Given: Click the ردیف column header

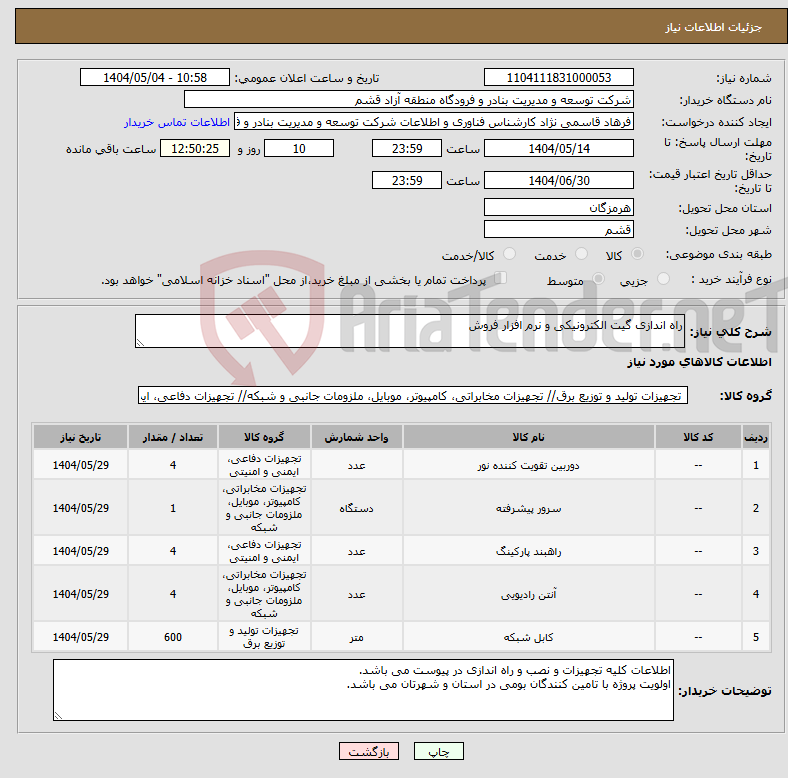Looking at the screenshot, I should 755,437.
